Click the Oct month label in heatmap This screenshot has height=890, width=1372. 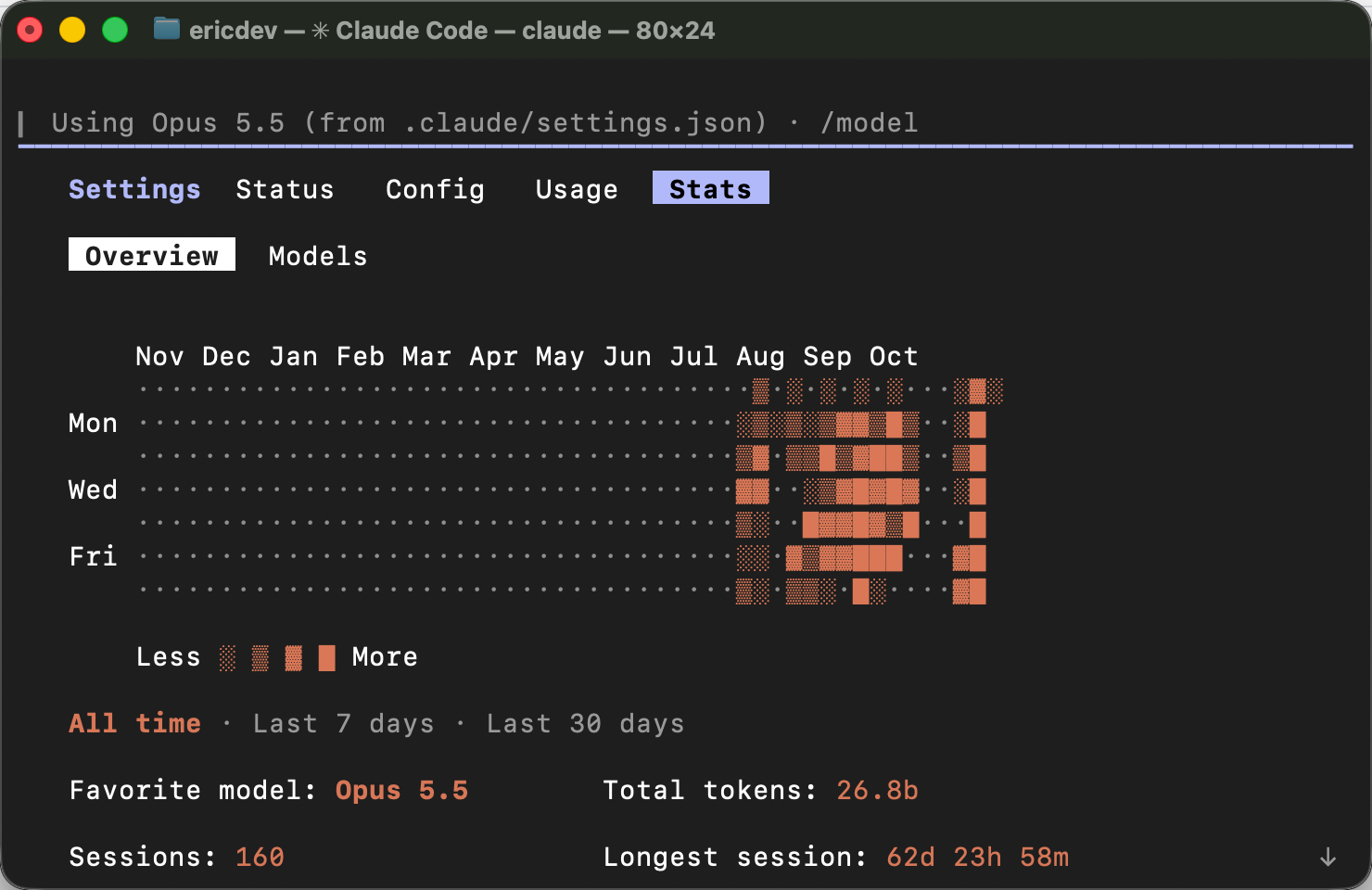894,356
